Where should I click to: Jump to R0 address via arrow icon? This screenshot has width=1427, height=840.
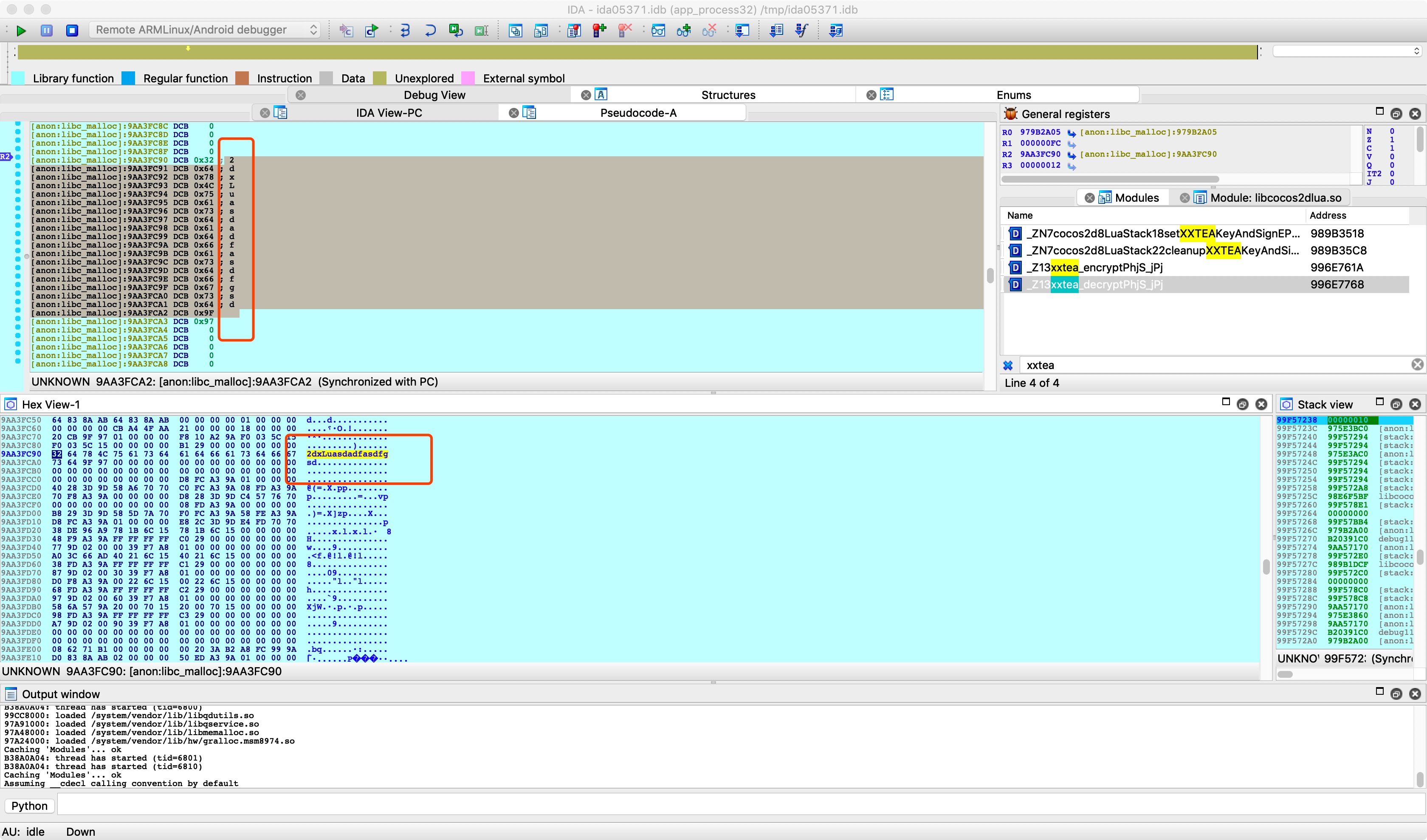[1072, 133]
